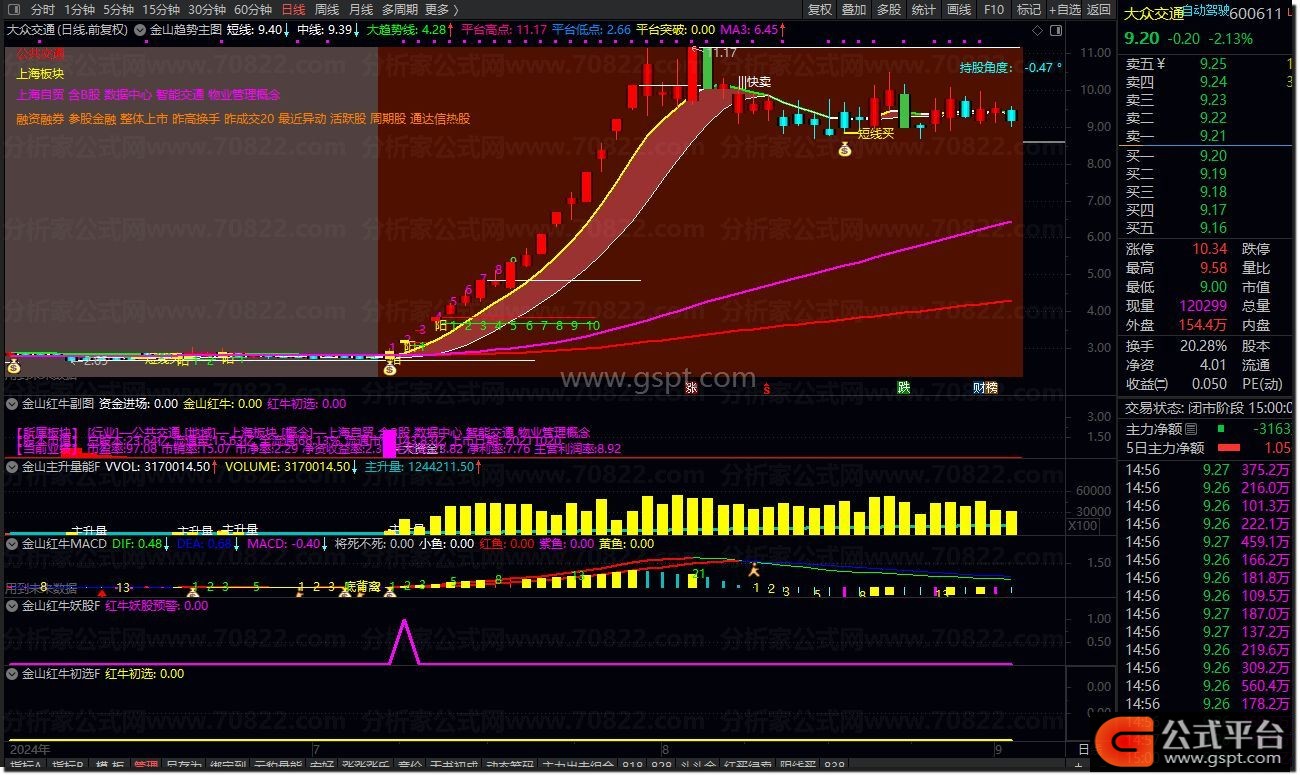Click the 5日主力净额 row

pos(1208,448)
